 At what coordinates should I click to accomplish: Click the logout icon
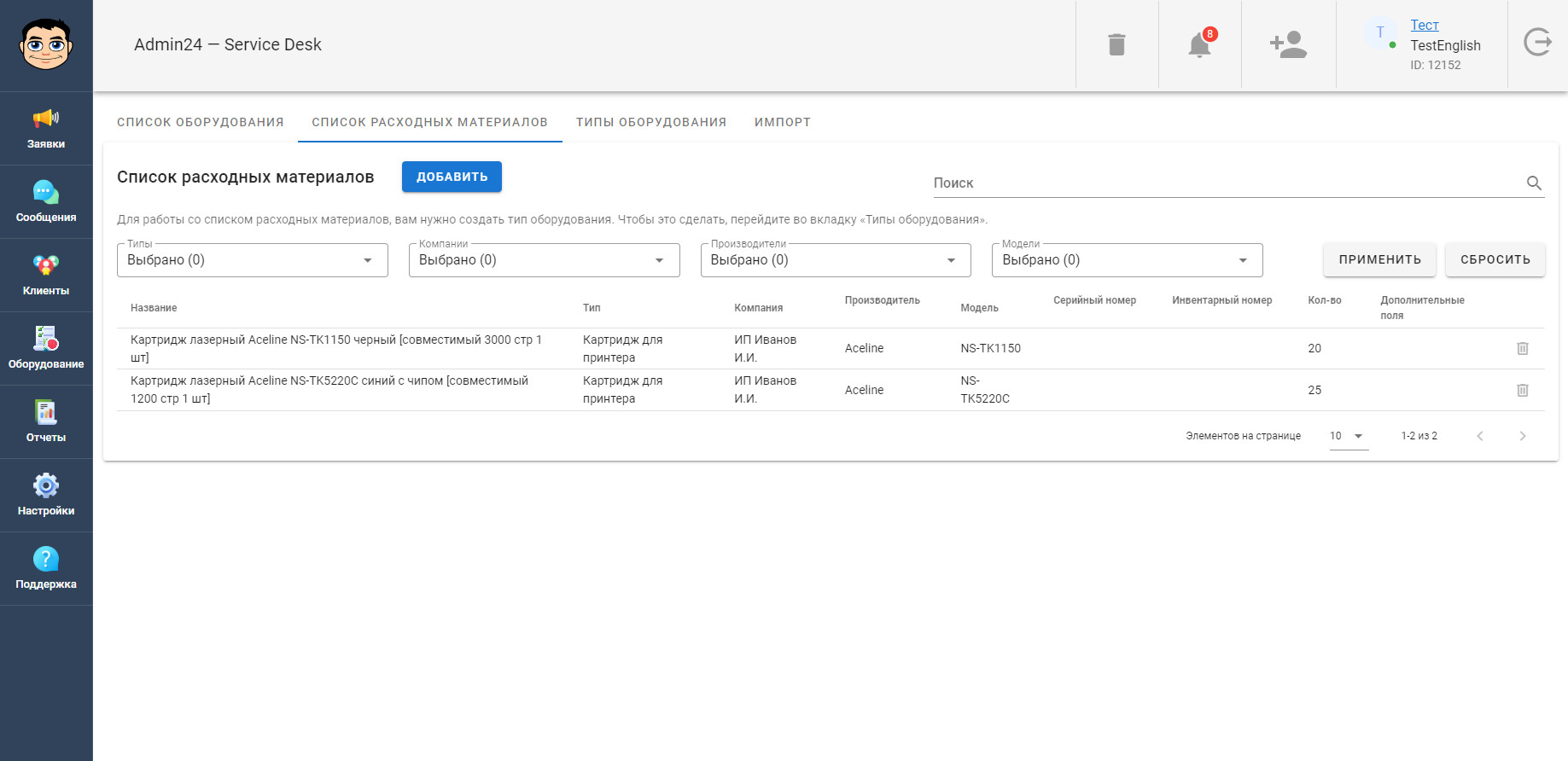(x=1537, y=42)
